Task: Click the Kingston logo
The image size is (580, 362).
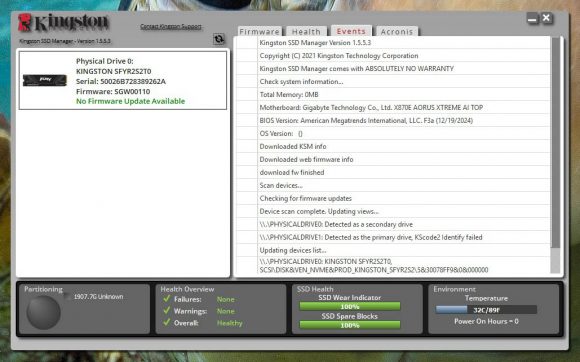Action: [x=63, y=23]
